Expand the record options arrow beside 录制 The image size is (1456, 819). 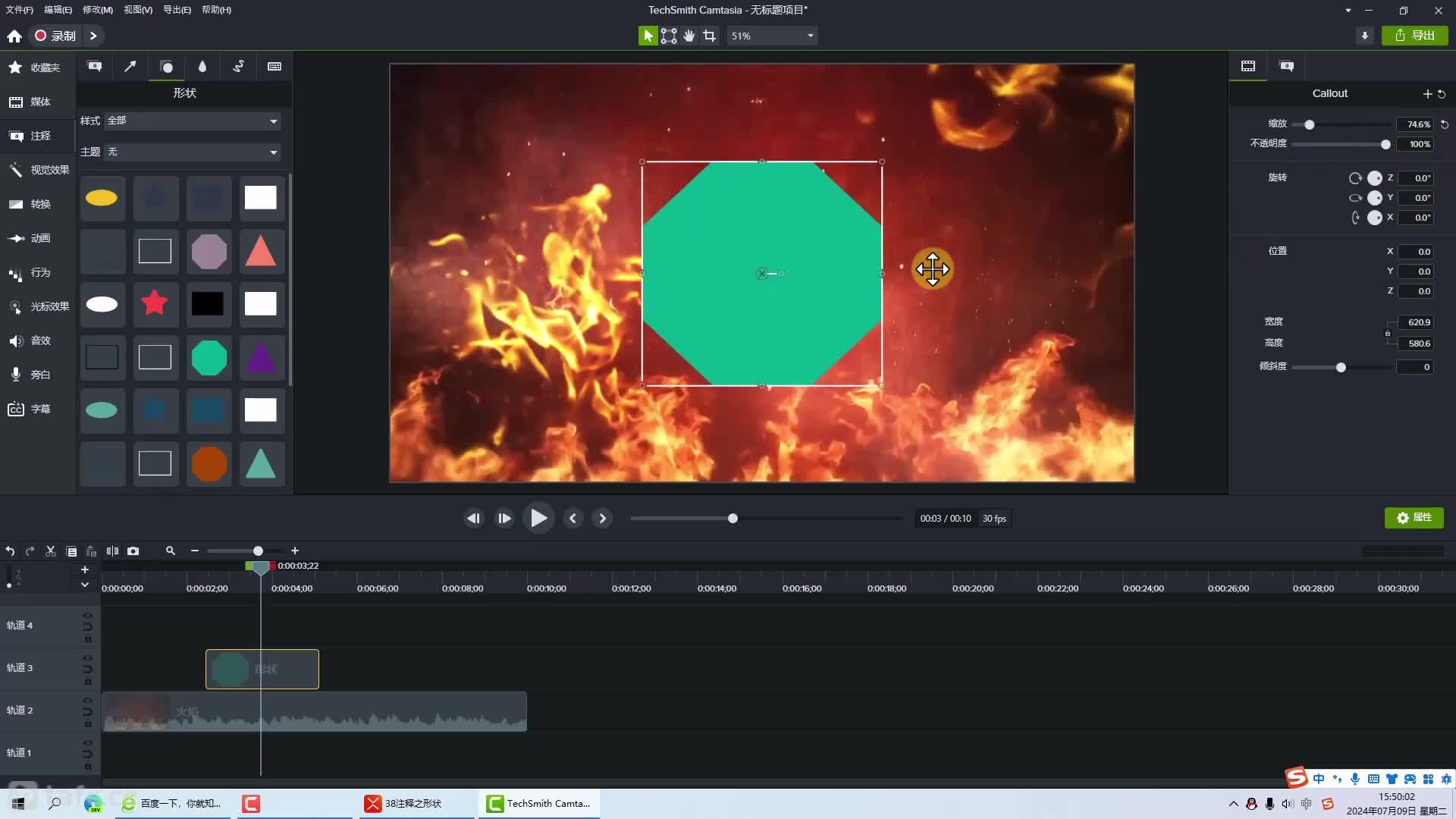coord(93,36)
